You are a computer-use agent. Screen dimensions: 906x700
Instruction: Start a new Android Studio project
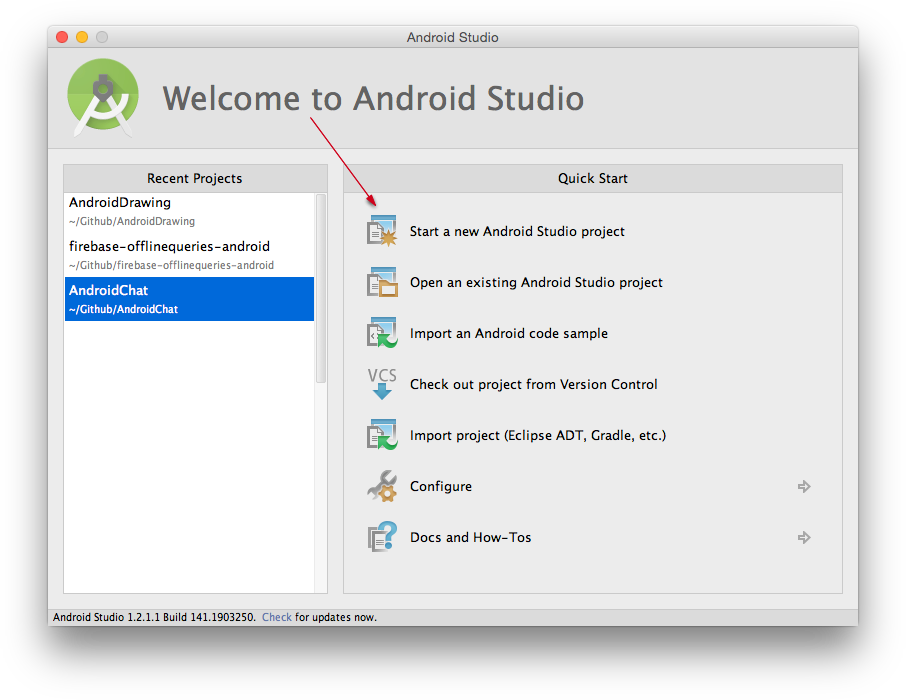pyautogui.click(x=517, y=231)
